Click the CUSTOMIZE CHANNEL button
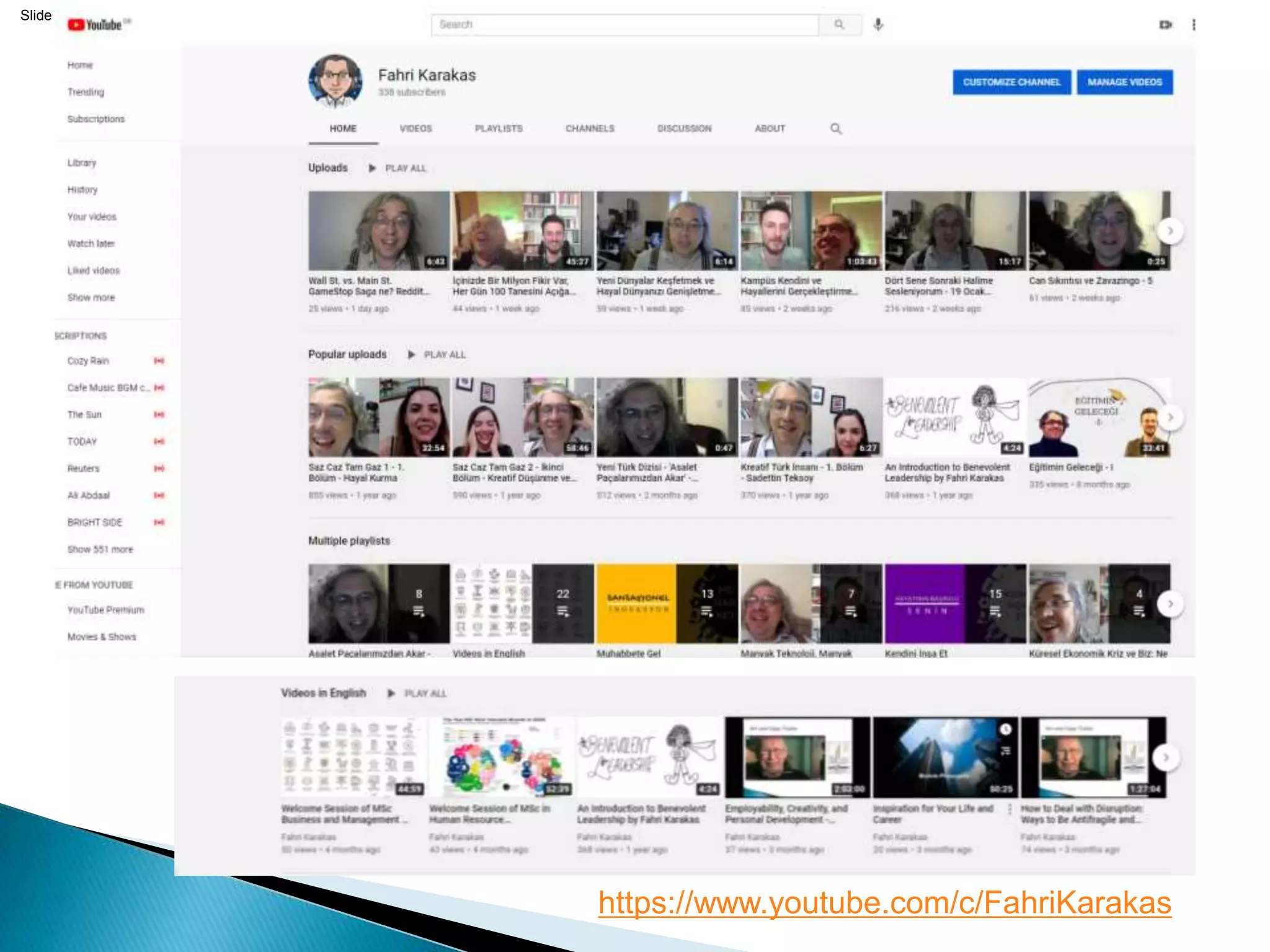The height and width of the screenshot is (952, 1270). pyautogui.click(x=1011, y=82)
